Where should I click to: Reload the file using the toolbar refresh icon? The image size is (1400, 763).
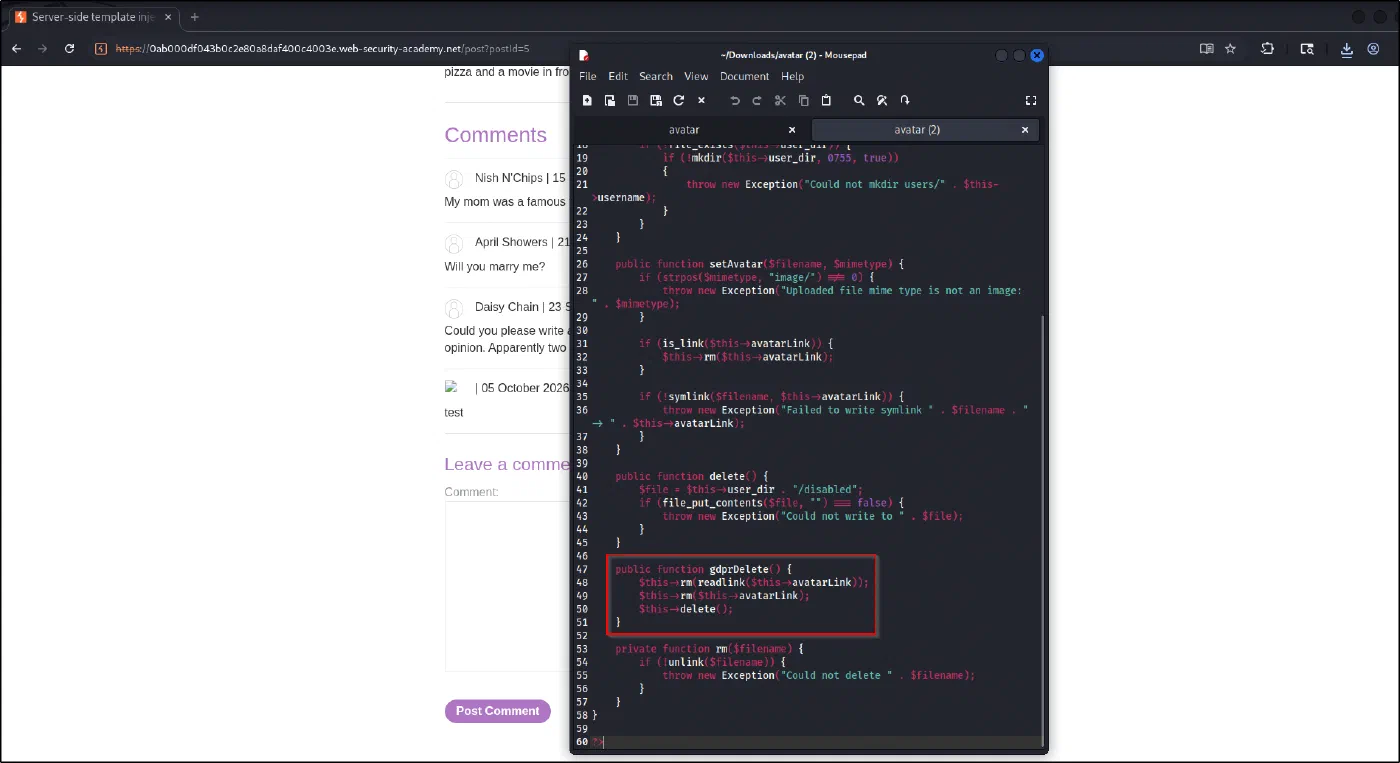(x=678, y=100)
